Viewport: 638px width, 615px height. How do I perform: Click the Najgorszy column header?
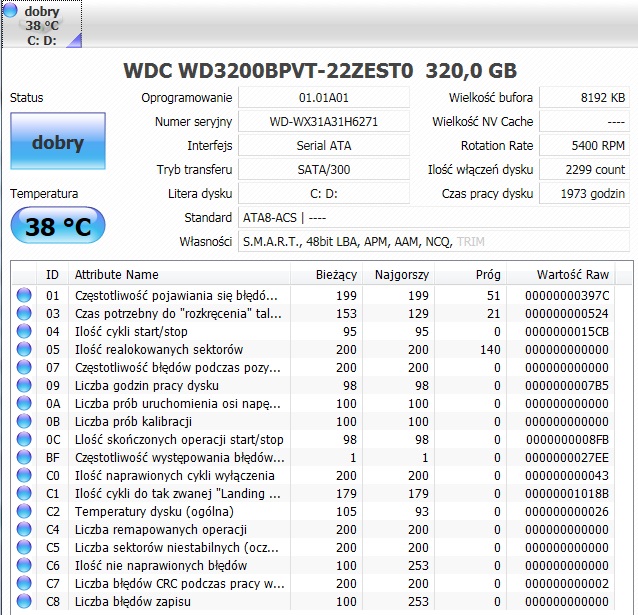[x=398, y=275]
